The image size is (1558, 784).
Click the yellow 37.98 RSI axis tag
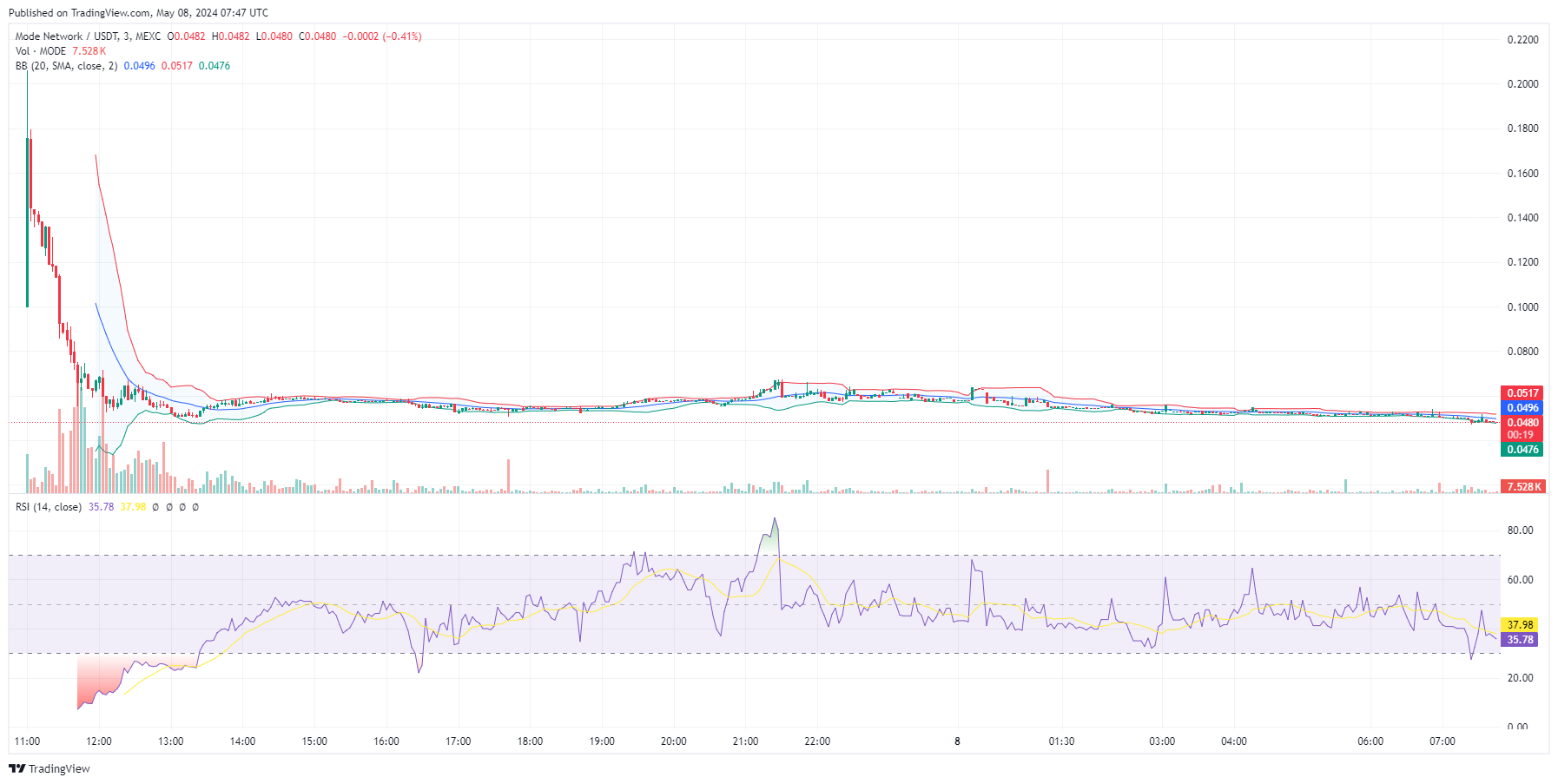[x=1520, y=625]
